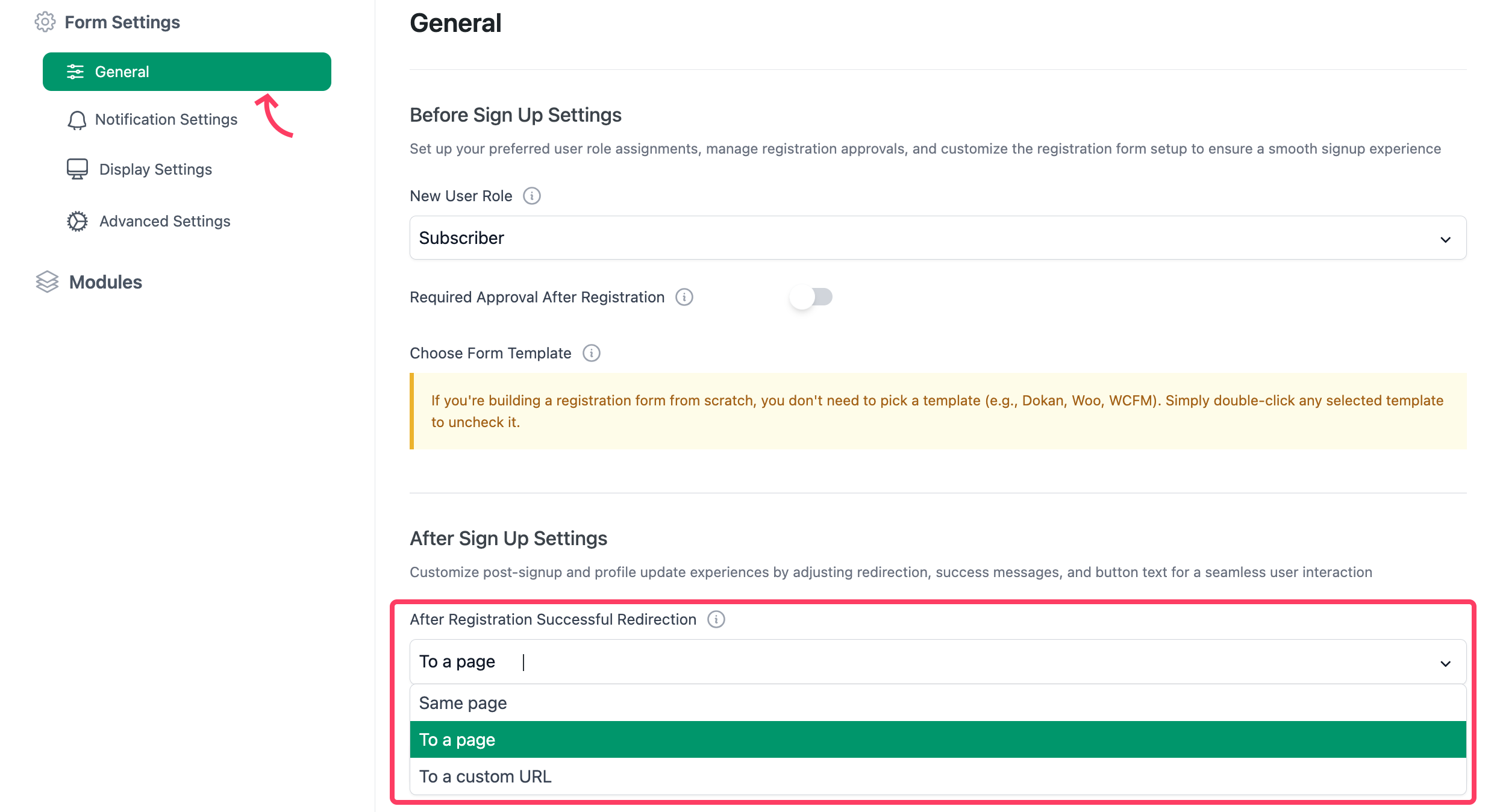This screenshot has height=812, width=1500.
Task: Enable Required Approval After Registration toggle
Action: pyautogui.click(x=811, y=297)
